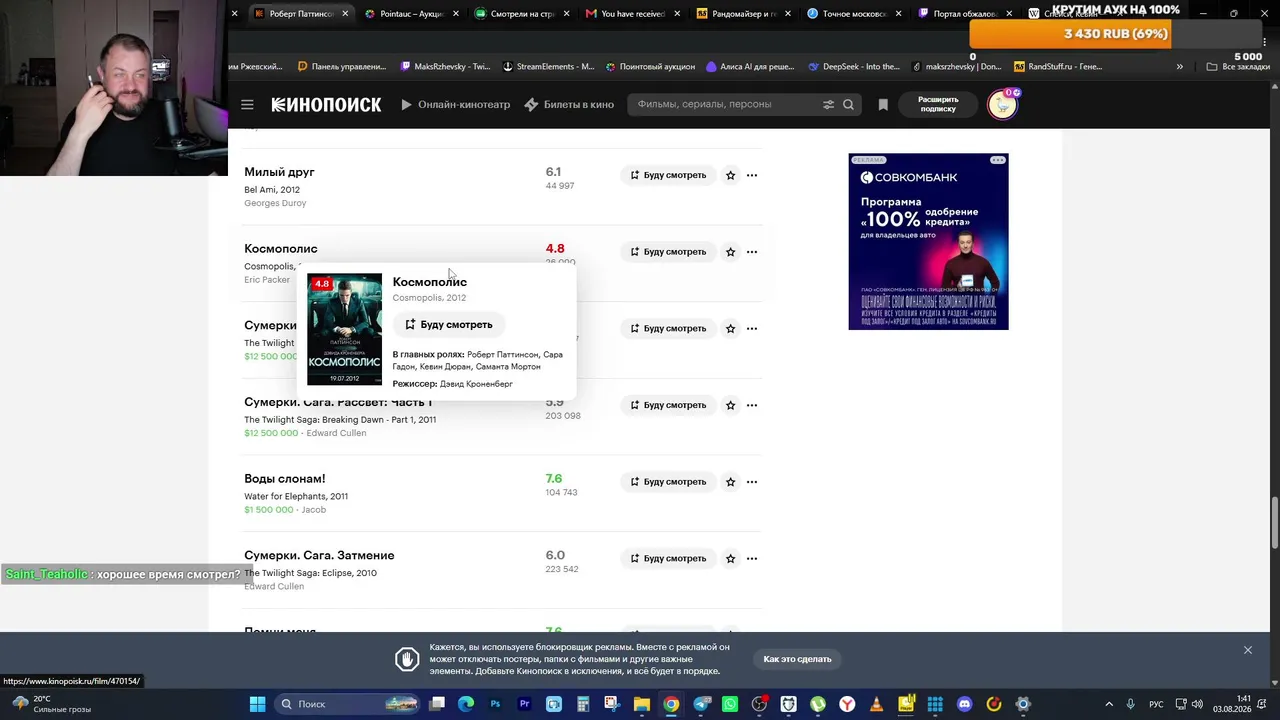Image resolution: width=1280 pixels, height=720 pixels.
Task: Open Discord from the taskbar
Action: click(964, 704)
